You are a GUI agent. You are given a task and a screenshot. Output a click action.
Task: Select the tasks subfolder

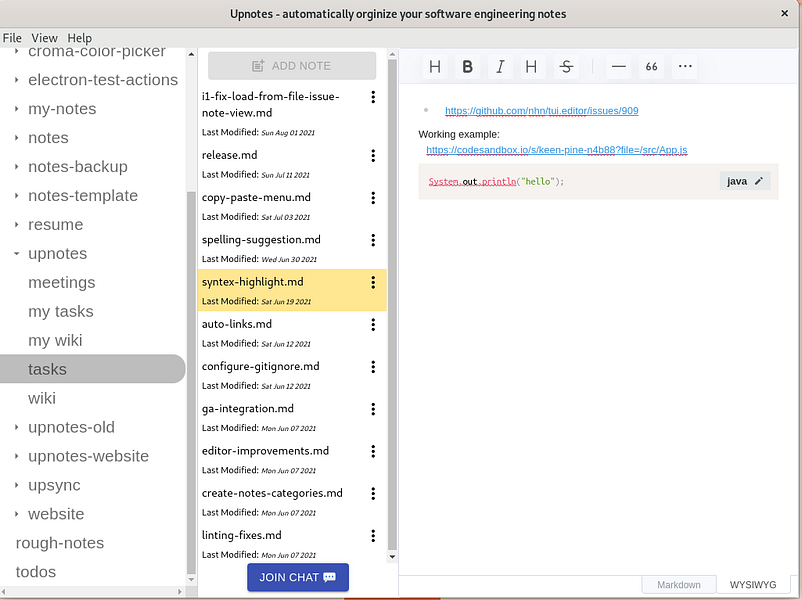click(x=93, y=369)
